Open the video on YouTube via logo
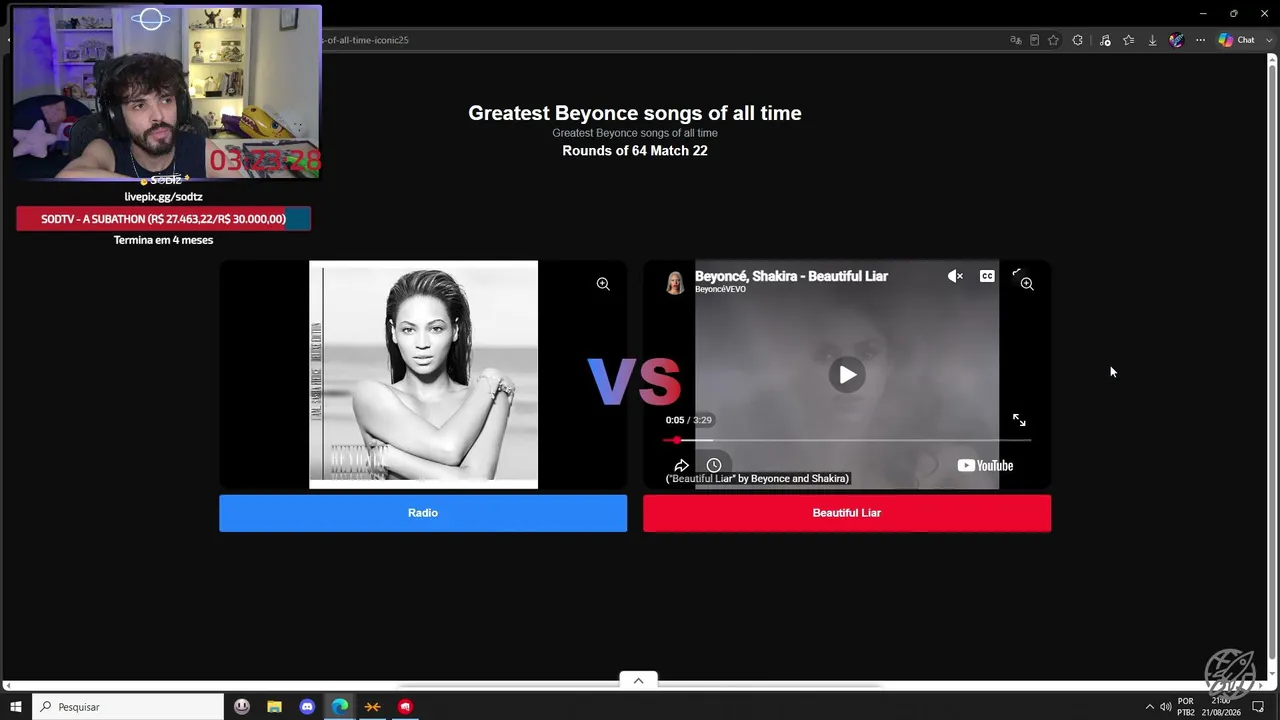The image size is (1280, 720). (985, 465)
